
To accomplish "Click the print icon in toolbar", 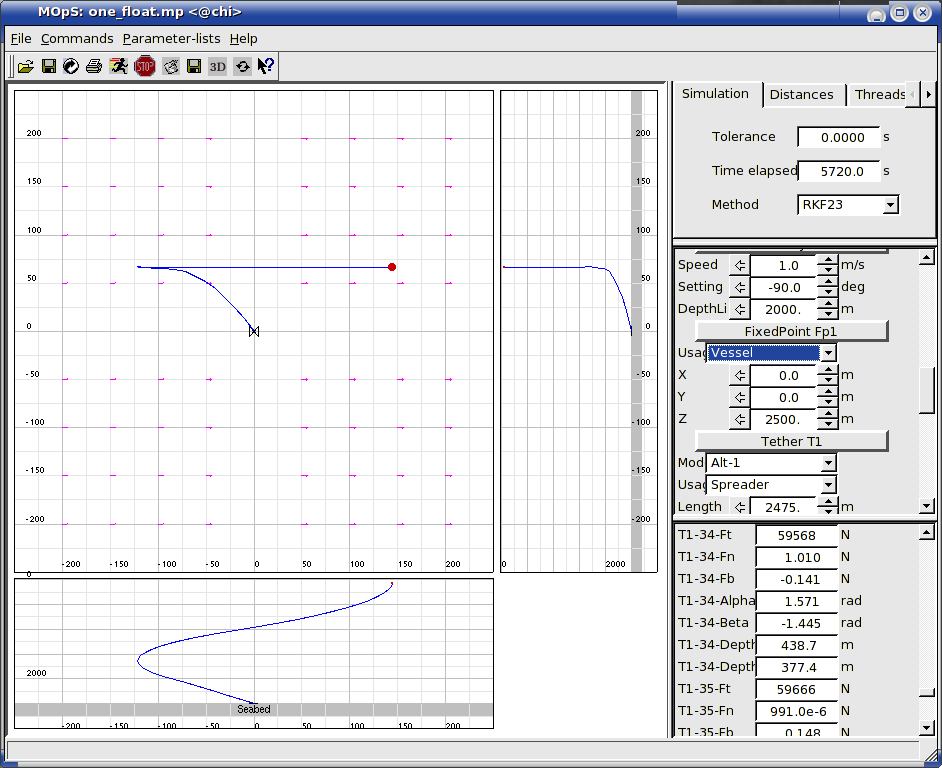I will [94, 67].
